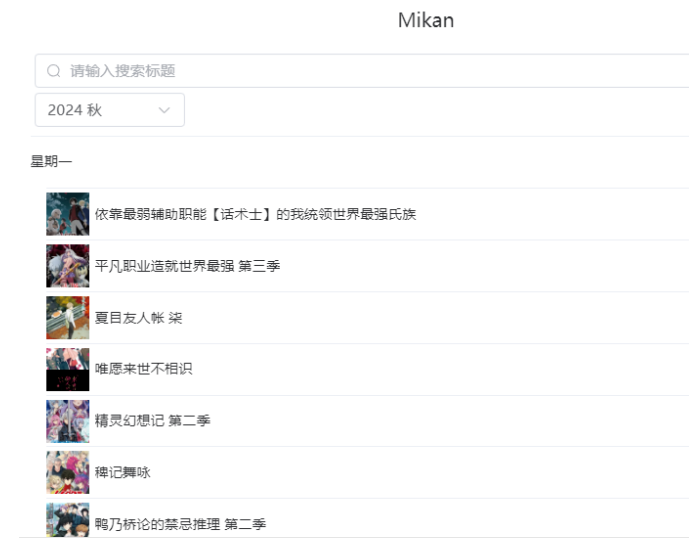
Task: Focus the 请输入搜索标题 search field
Action: click(x=362, y=71)
